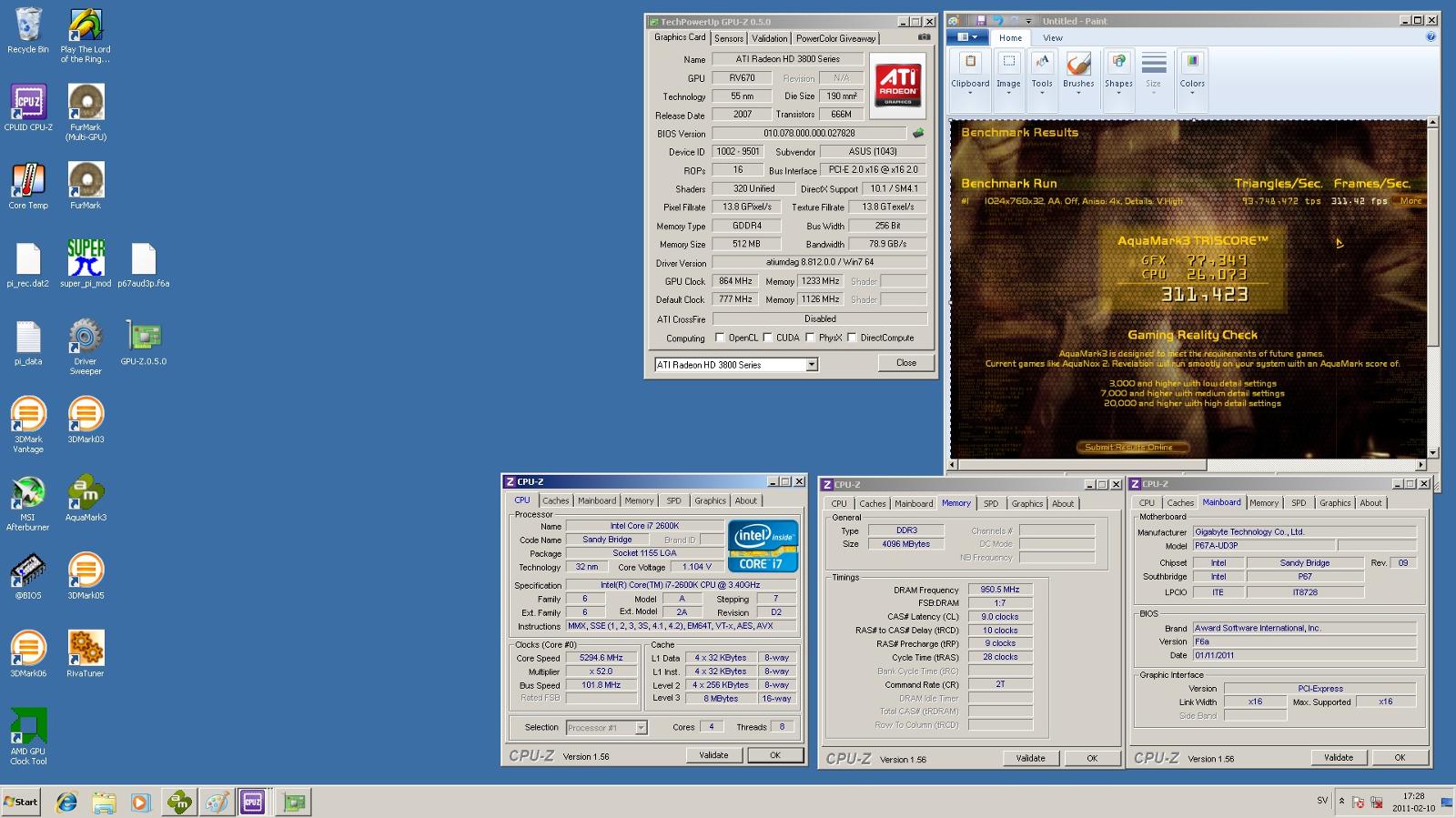Open the Validation tab in GPU-Z
Image resolution: width=1456 pixels, height=818 pixels.
tap(770, 38)
